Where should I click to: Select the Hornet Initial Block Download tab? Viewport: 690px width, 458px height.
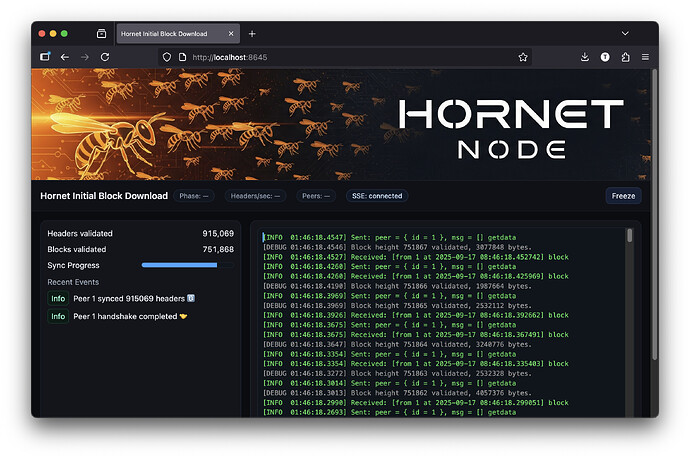point(170,34)
